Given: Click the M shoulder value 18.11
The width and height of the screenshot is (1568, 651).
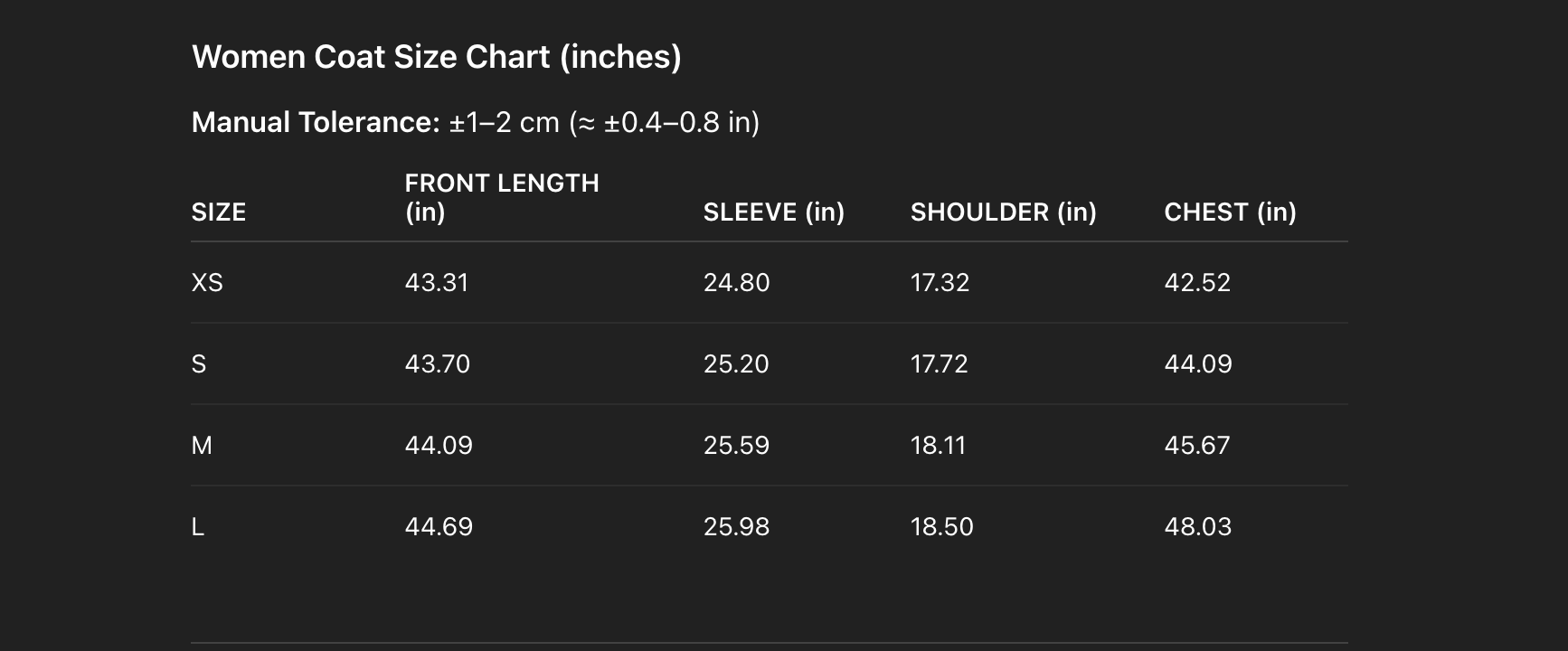Looking at the screenshot, I should coord(938,446).
